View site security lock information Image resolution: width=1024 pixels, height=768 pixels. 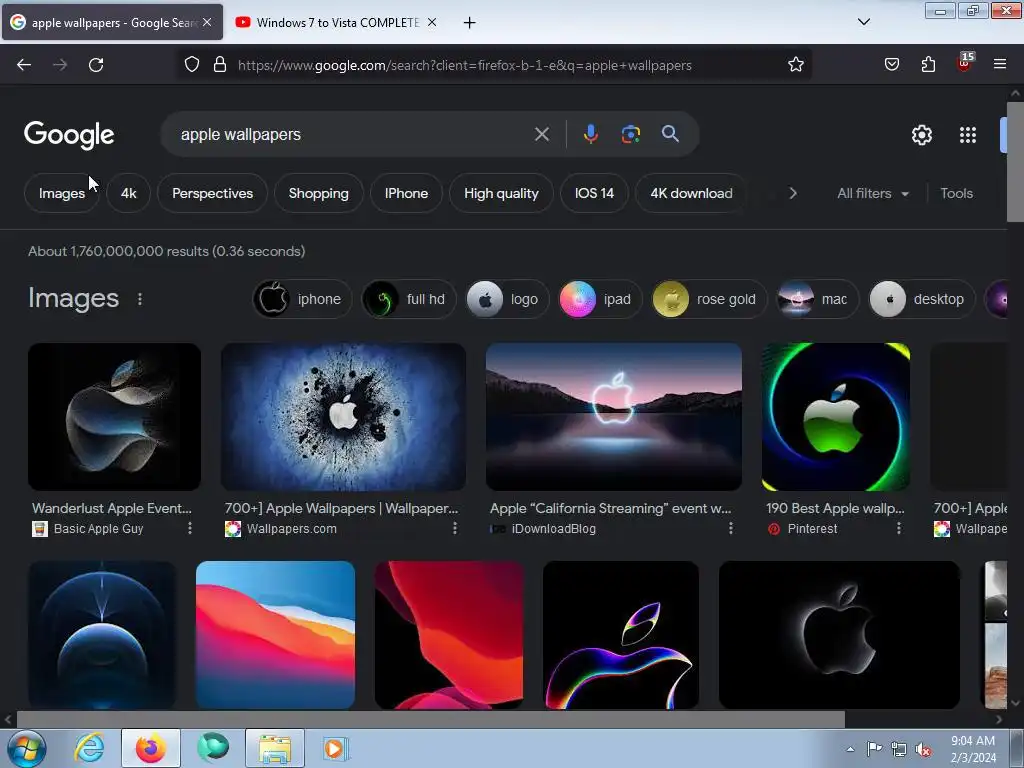(x=220, y=65)
